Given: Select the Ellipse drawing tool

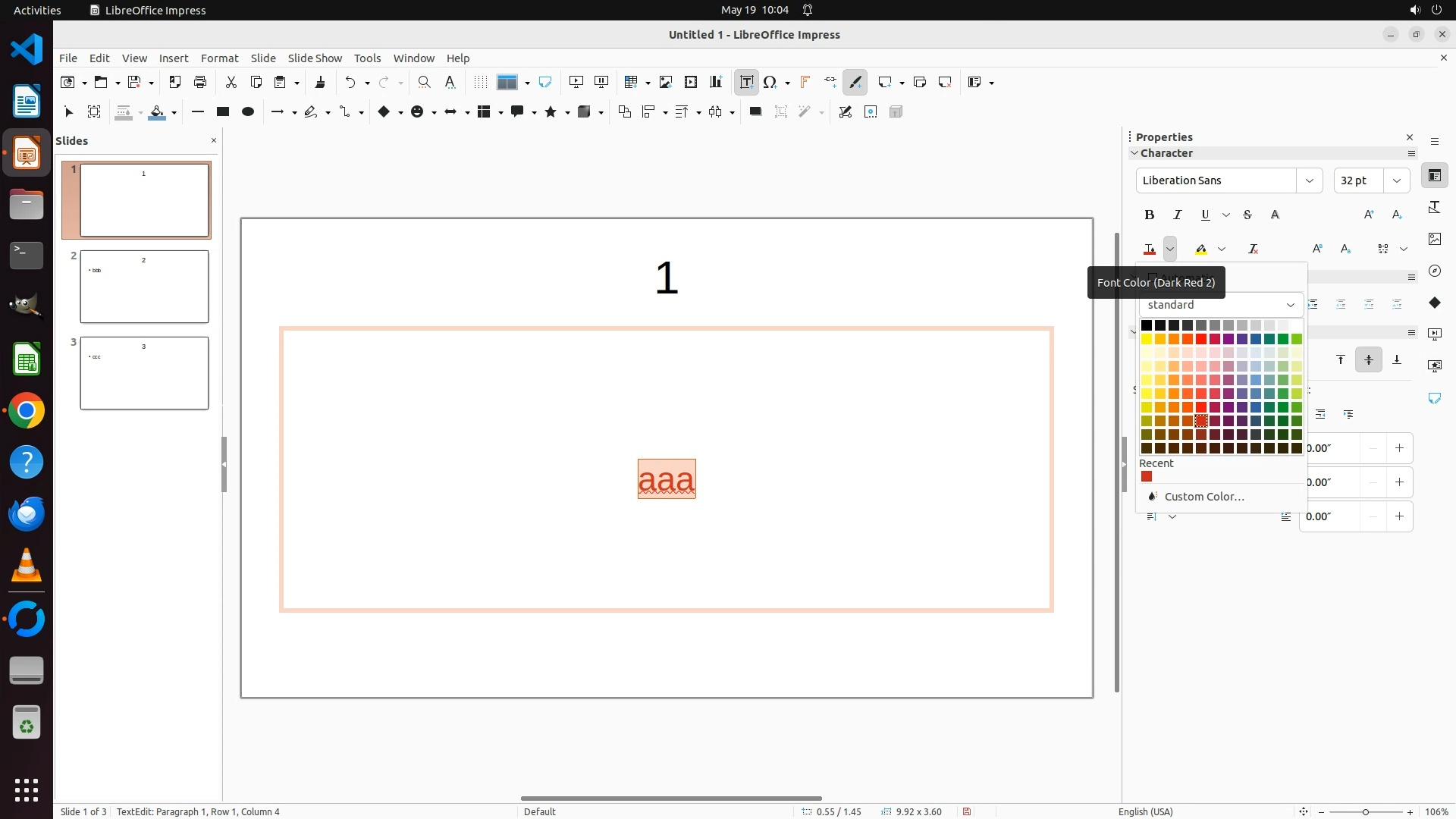Looking at the screenshot, I should point(247,112).
